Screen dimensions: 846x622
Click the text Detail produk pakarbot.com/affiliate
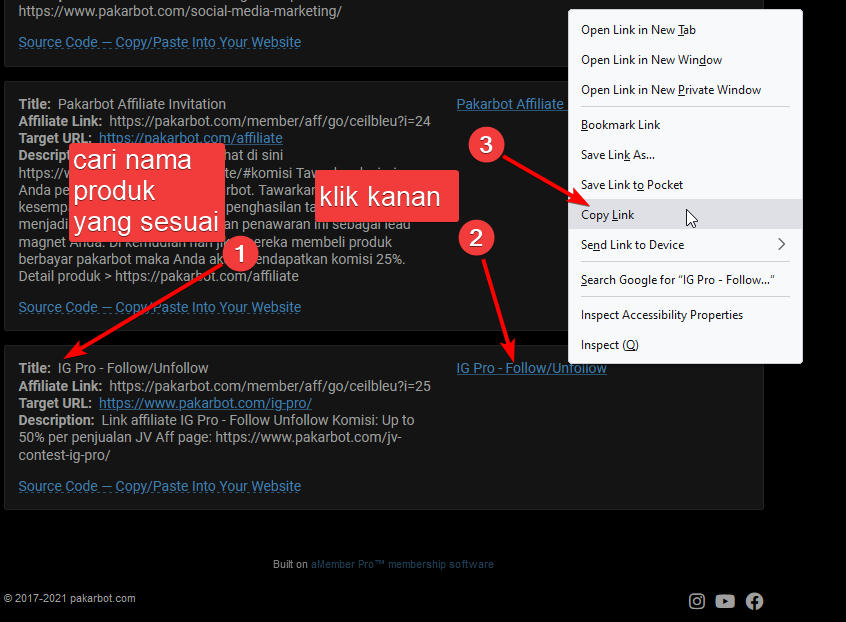pyautogui.click(x=159, y=276)
